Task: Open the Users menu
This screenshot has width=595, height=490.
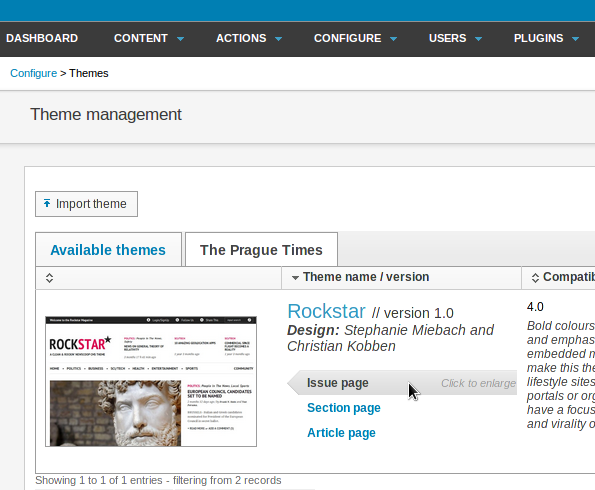Action: pyautogui.click(x=455, y=38)
